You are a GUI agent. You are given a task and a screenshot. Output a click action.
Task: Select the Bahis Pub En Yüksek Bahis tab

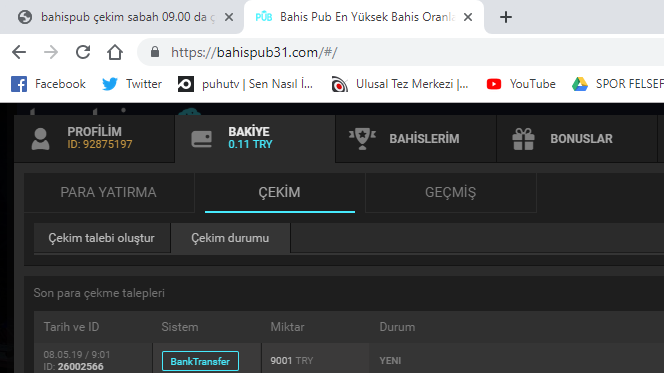click(364, 17)
